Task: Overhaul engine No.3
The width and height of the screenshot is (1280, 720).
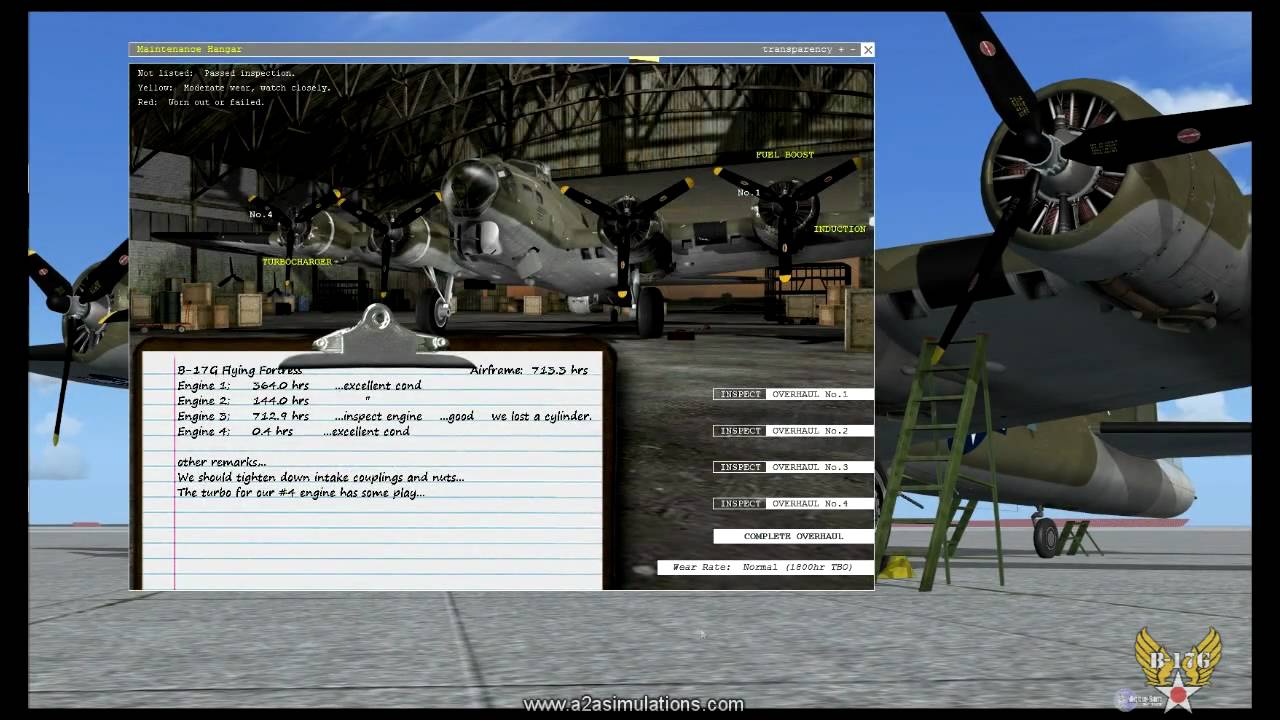Action: click(x=820, y=467)
